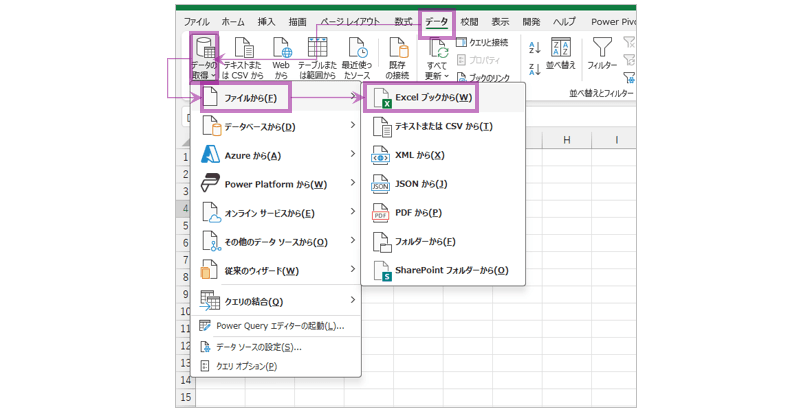Choose JSON から(J) submenu item

[x=443, y=184]
